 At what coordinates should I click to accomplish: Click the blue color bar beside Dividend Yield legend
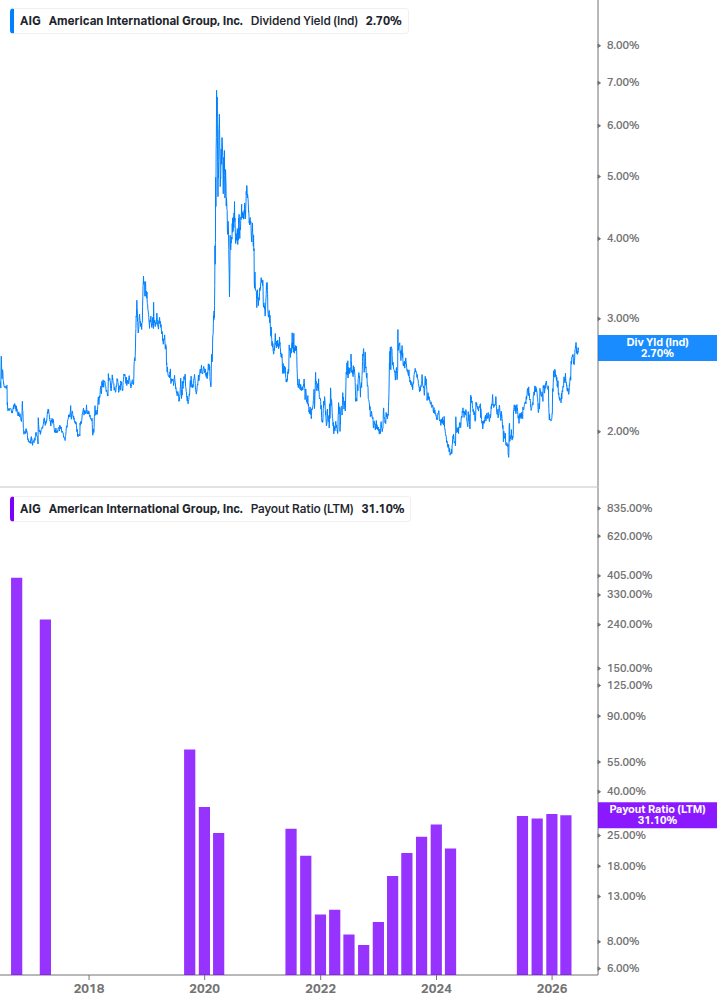(12, 21)
